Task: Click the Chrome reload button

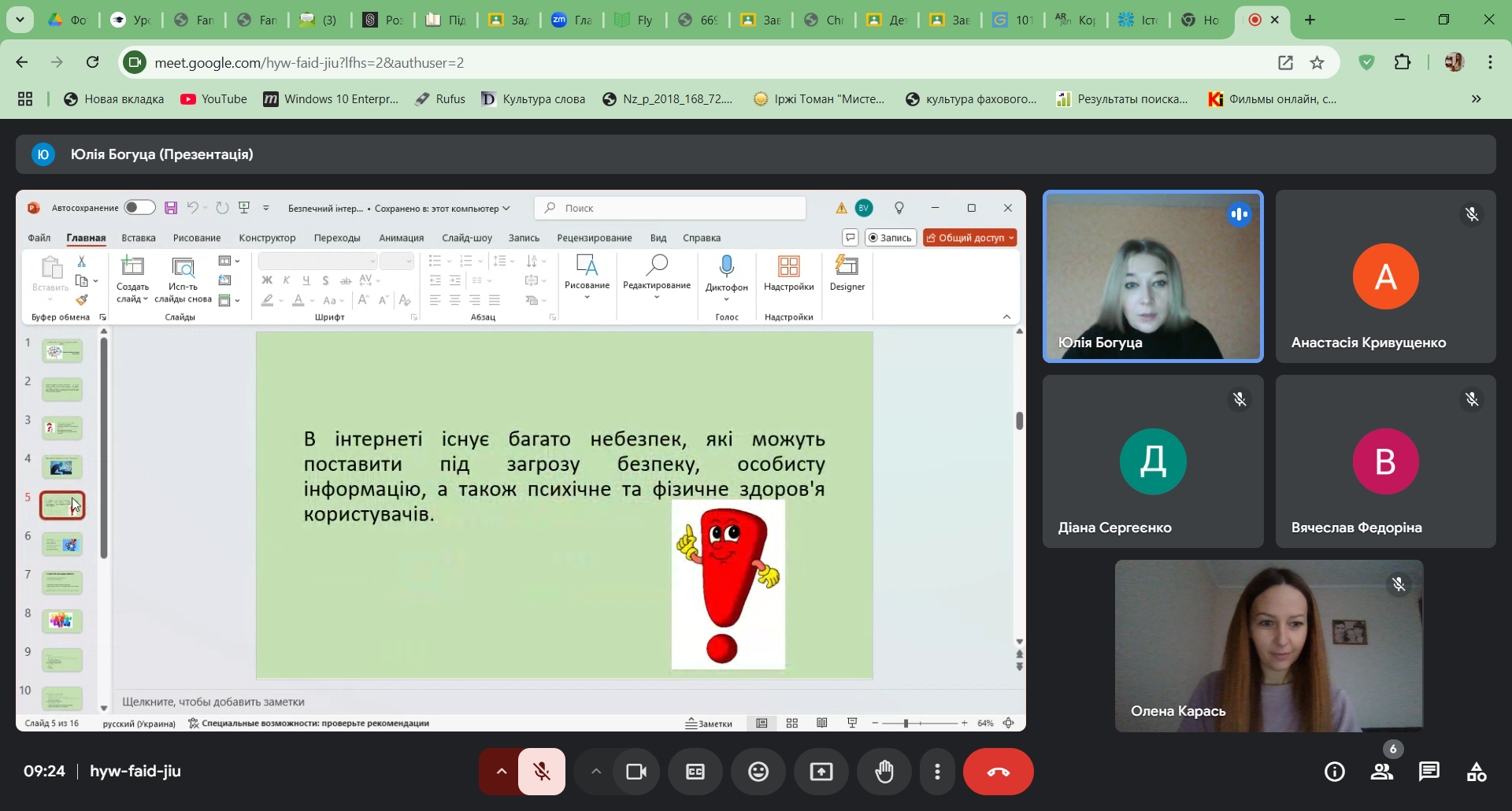Action: click(93, 62)
